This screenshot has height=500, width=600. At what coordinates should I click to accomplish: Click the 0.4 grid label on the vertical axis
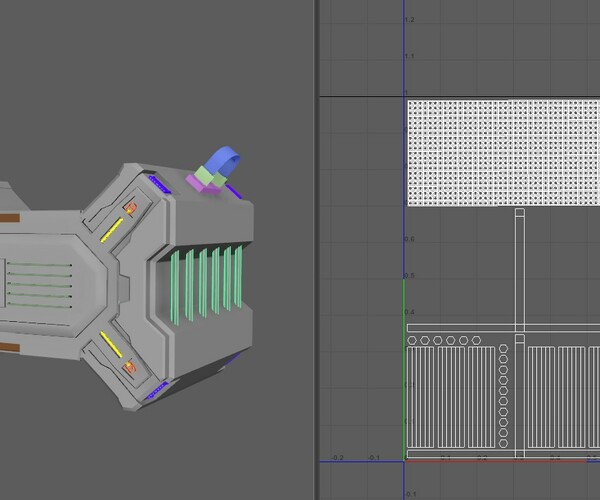click(409, 312)
